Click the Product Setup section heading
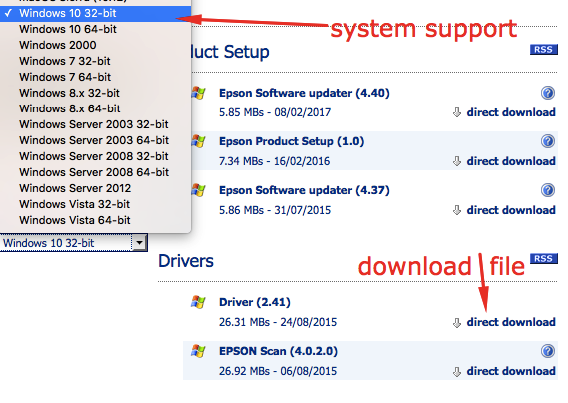Viewport: 568px width, 403px height. point(230,52)
